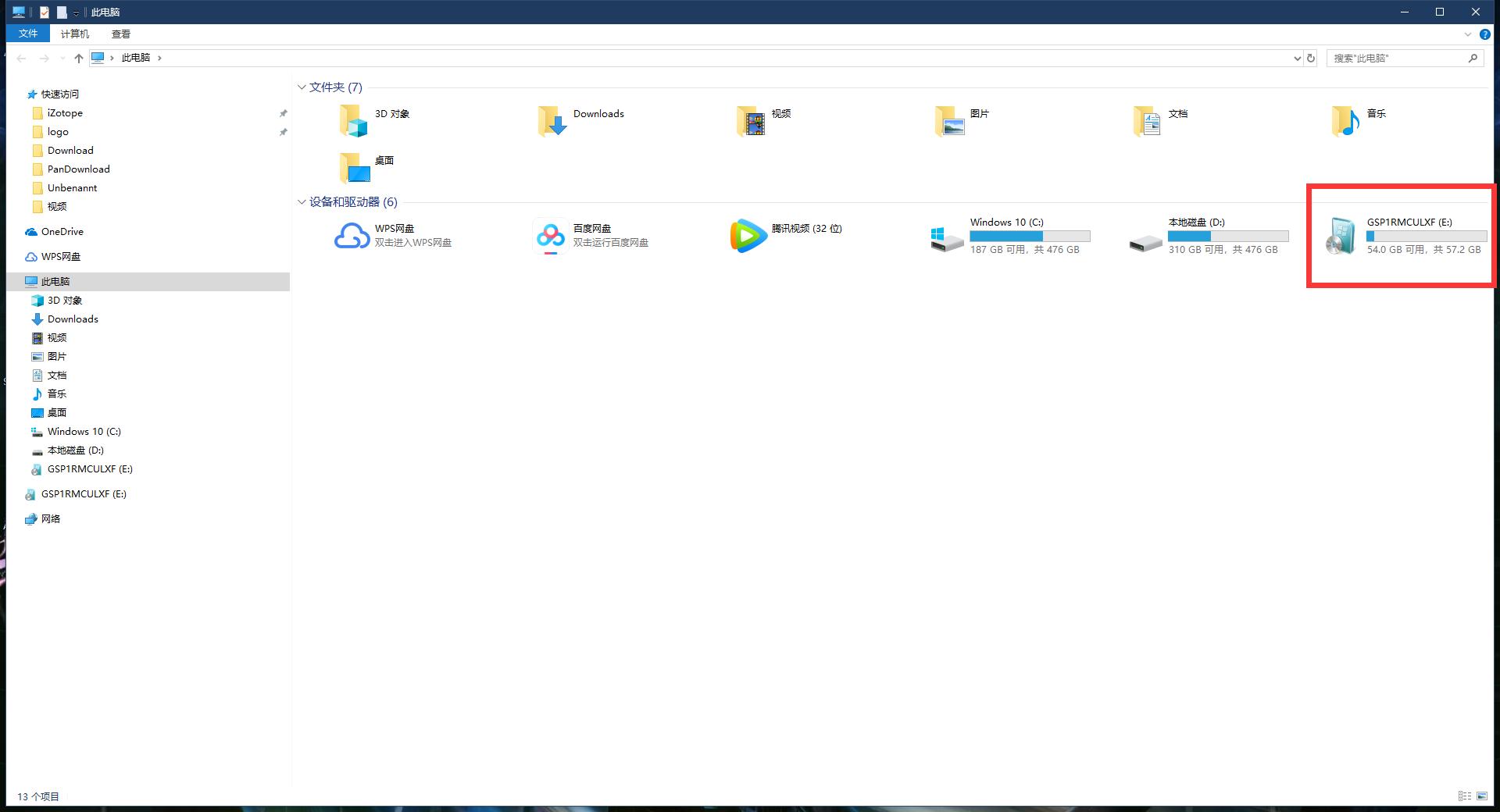
Task: Open the 查看 ribbon tab
Action: (120, 34)
